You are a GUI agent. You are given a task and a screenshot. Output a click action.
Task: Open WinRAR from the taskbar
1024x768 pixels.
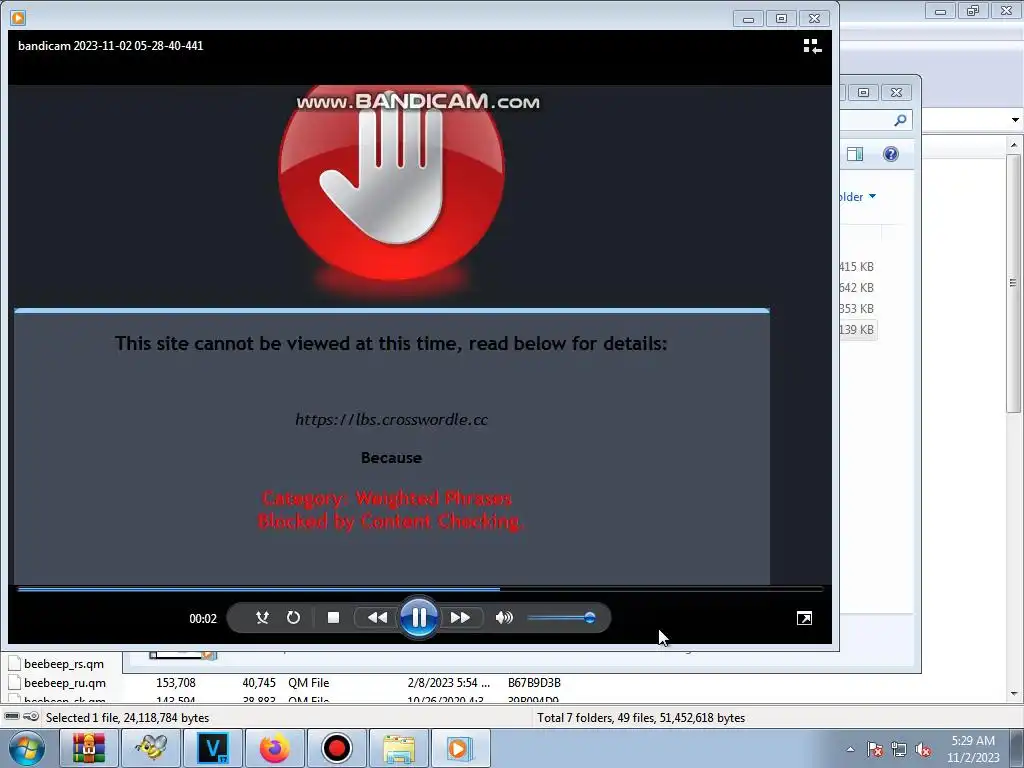tap(89, 748)
